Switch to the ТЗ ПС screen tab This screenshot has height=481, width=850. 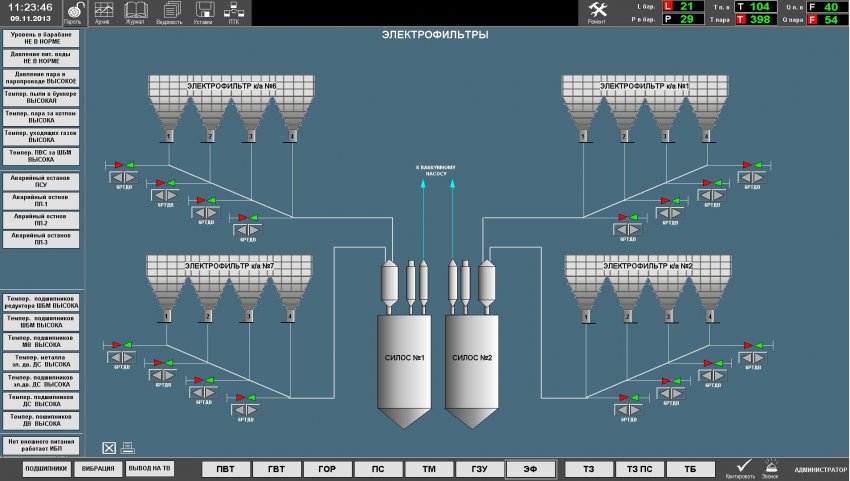[x=640, y=469]
